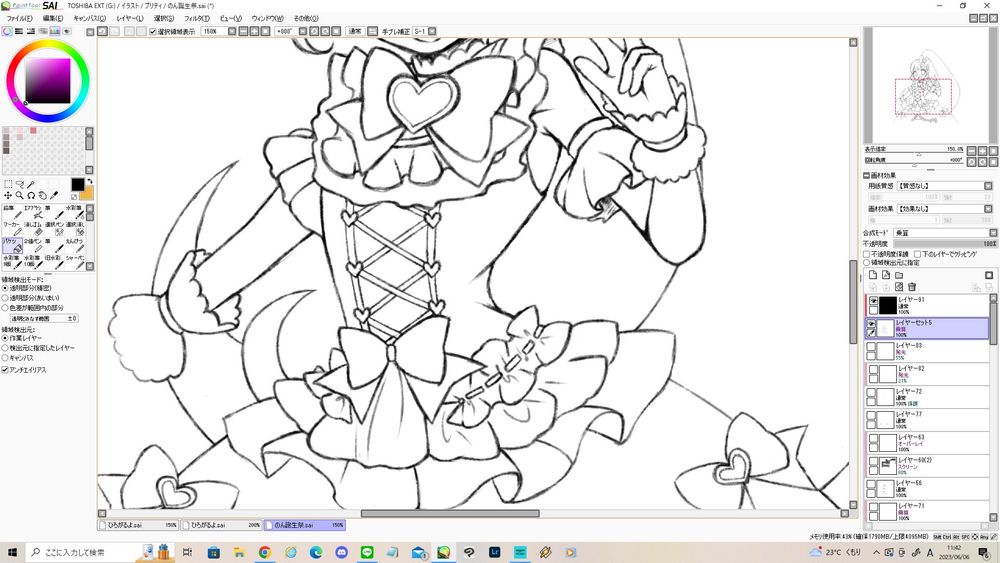Toggle アンチエイリアス checkbox

click(5, 370)
